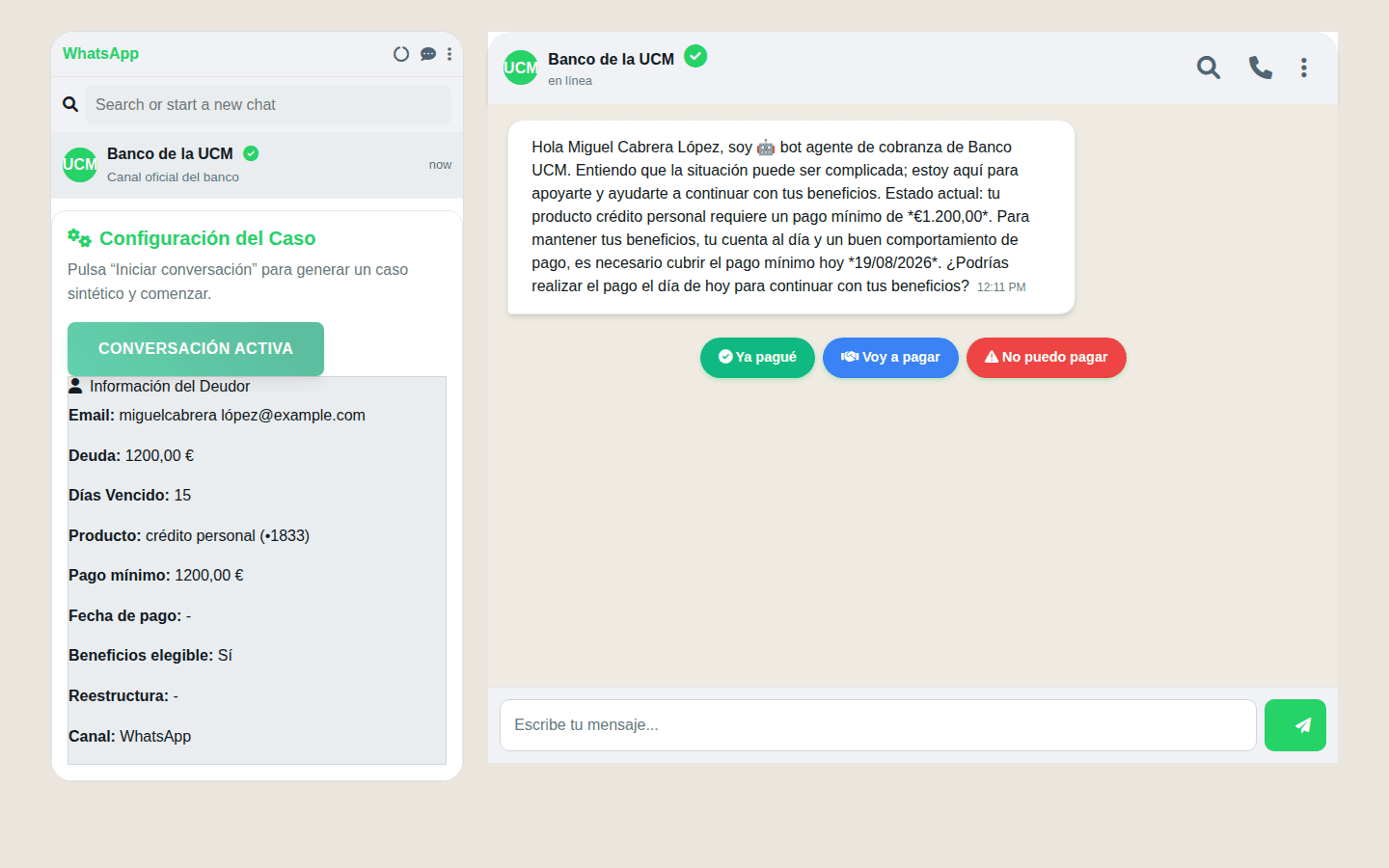Image resolution: width=1389 pixels, height=868 pixels.
Task: Open the sidebar three-dot menu
Action: (449, 54)
